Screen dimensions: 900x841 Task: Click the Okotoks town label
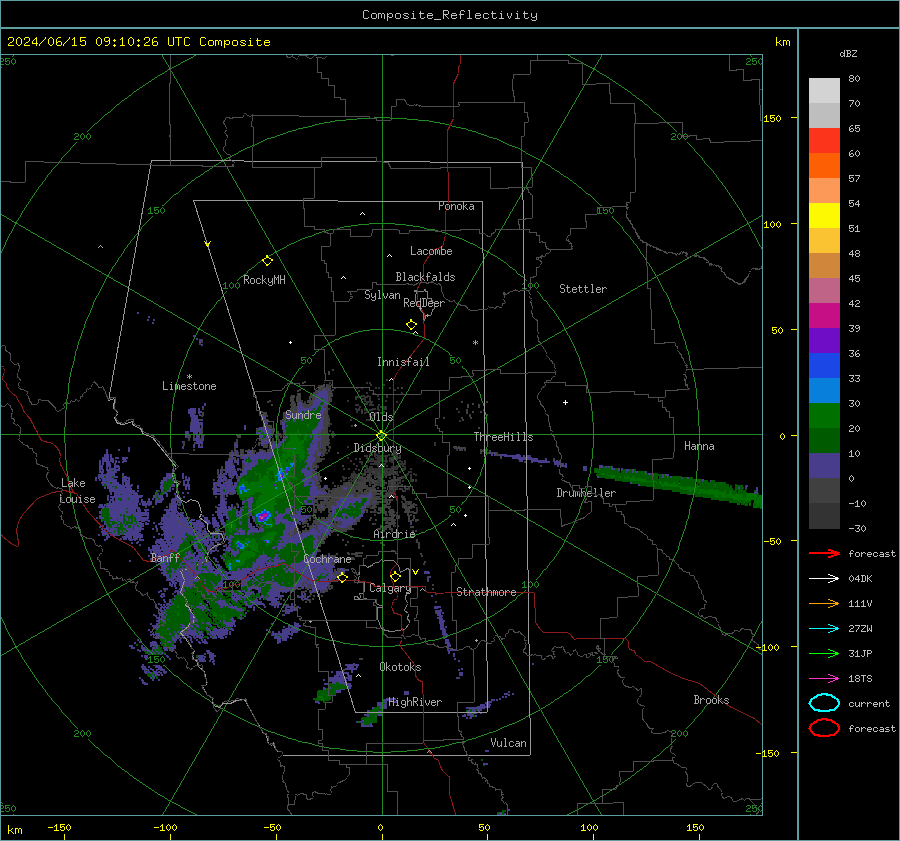coord(400,667)
